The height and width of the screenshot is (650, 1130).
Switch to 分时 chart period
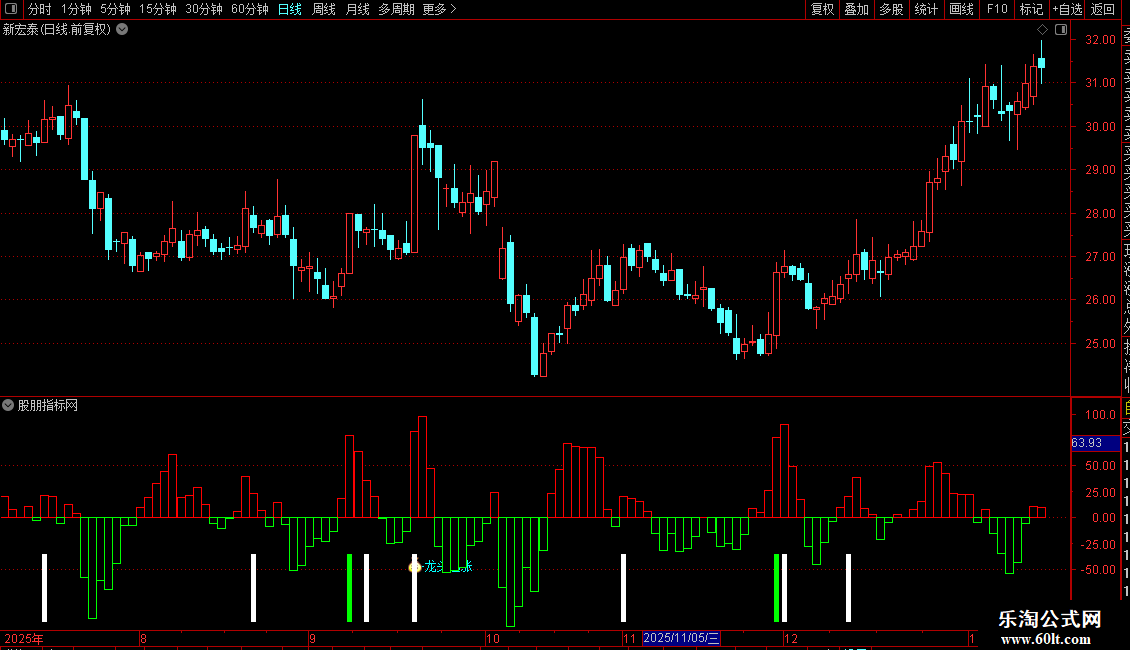(x=40, y=9)
